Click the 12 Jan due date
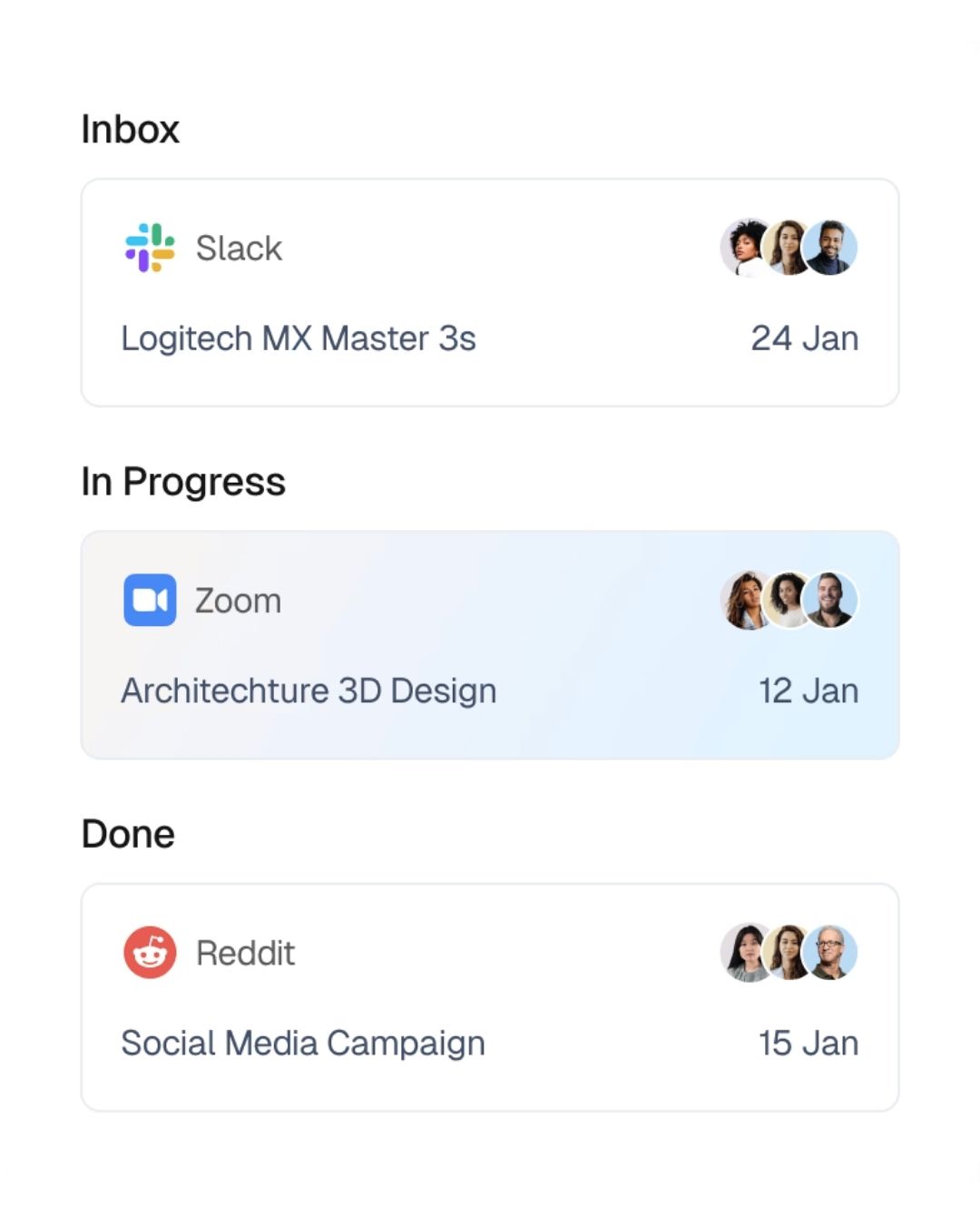The image size is (980, 1225). [808, 691]
